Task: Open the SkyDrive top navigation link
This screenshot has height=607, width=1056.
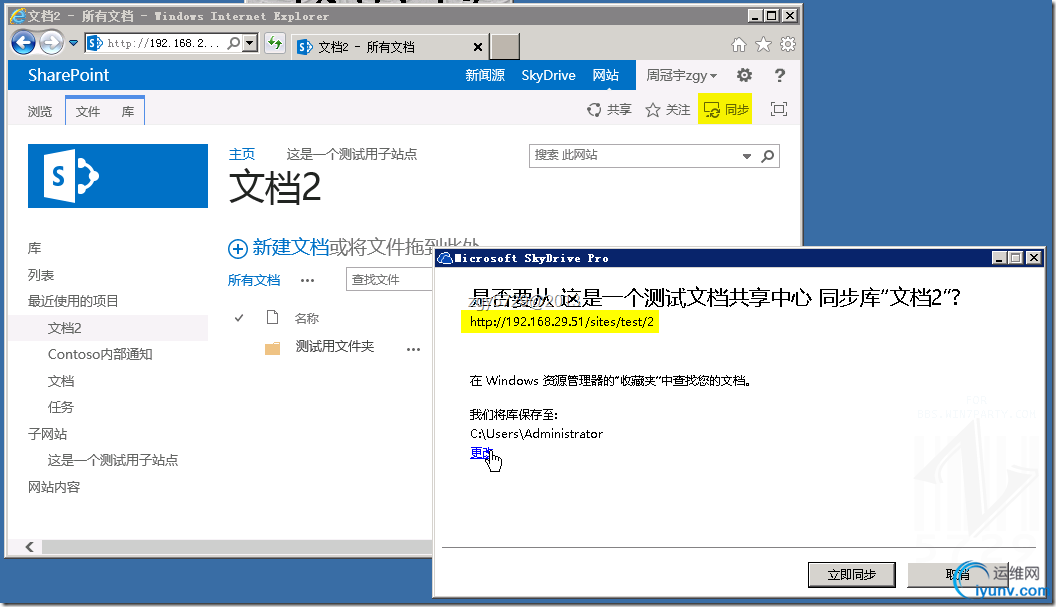Action: coord(548,75)
